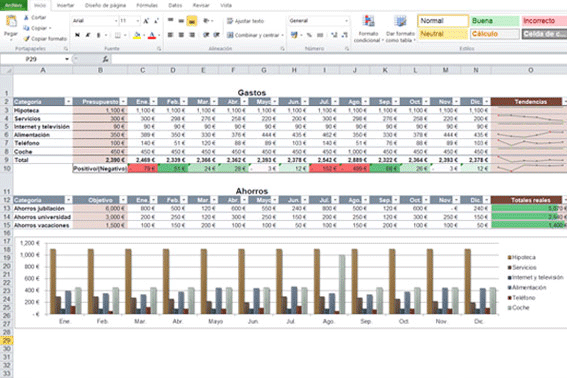567x378 pixels.
Task: Open the Mayo filter arrow in Ahorros table
Action: click(x=275, y=200)
